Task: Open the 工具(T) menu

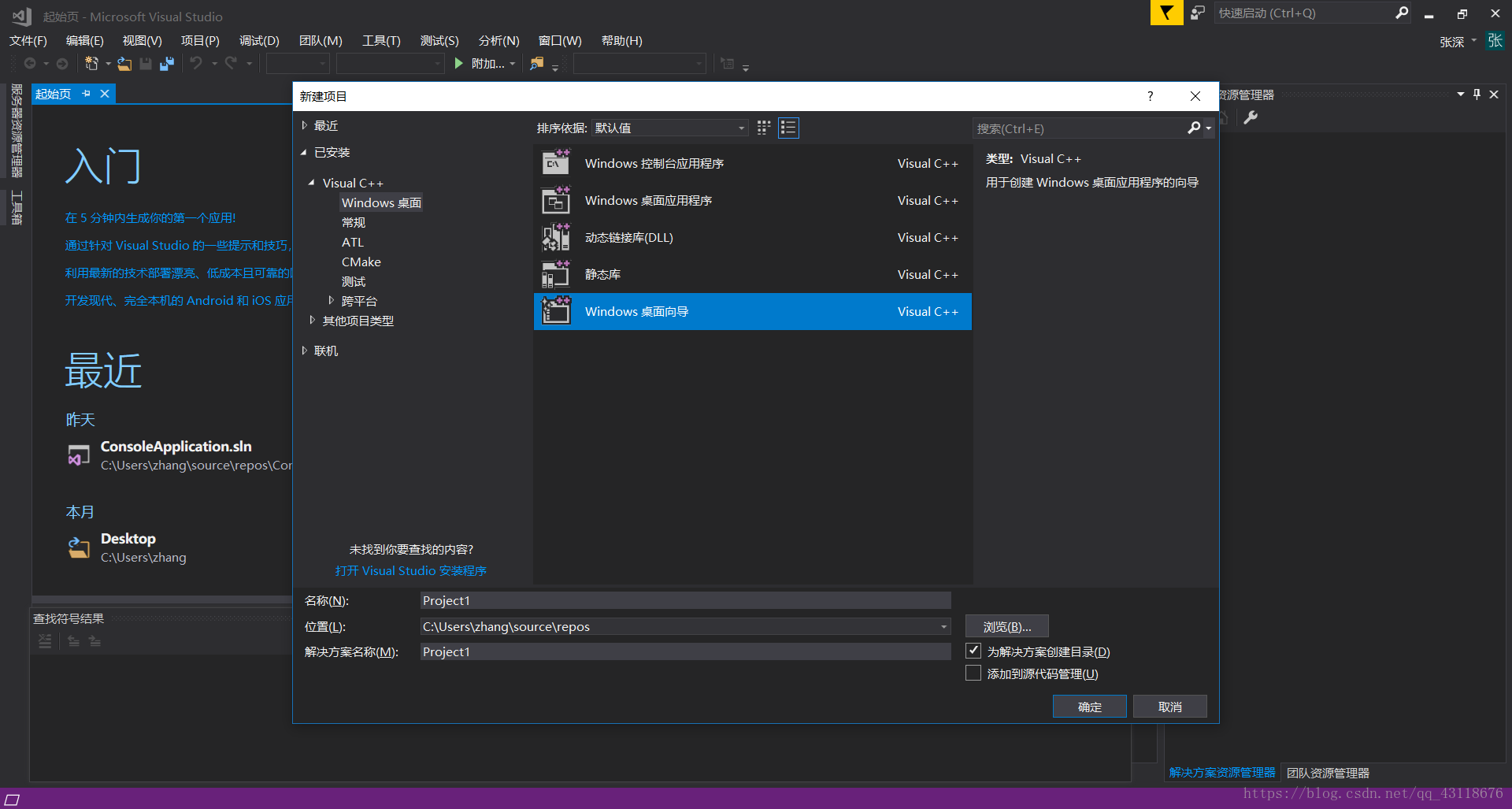Action: tap(381, 41)
